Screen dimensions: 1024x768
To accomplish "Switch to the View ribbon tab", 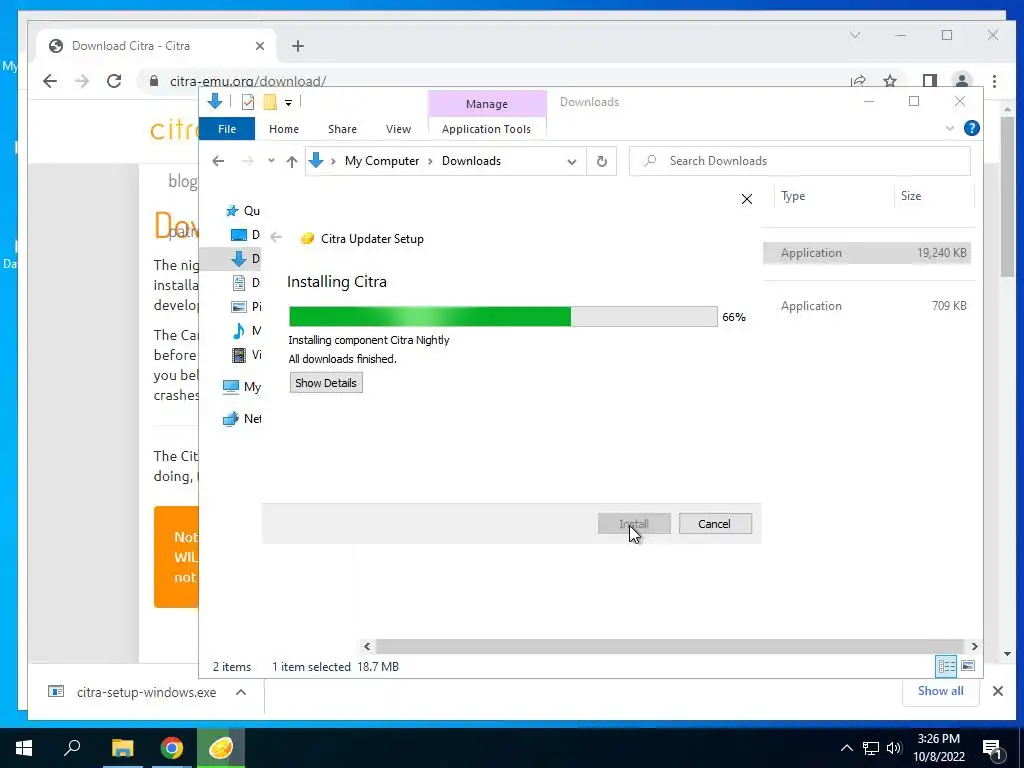I will coord(398,129).
